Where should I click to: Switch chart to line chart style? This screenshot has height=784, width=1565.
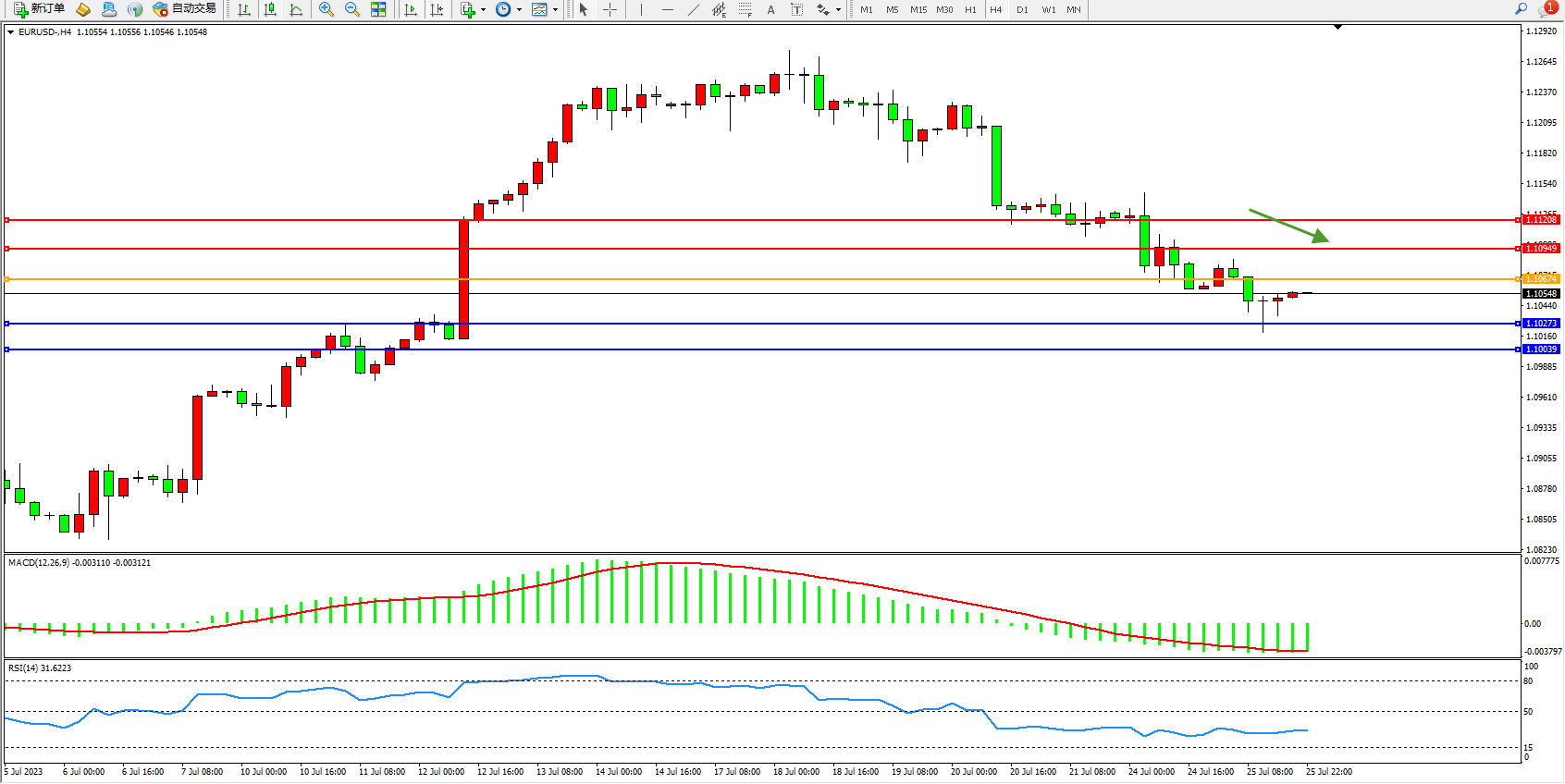[296, 9]
